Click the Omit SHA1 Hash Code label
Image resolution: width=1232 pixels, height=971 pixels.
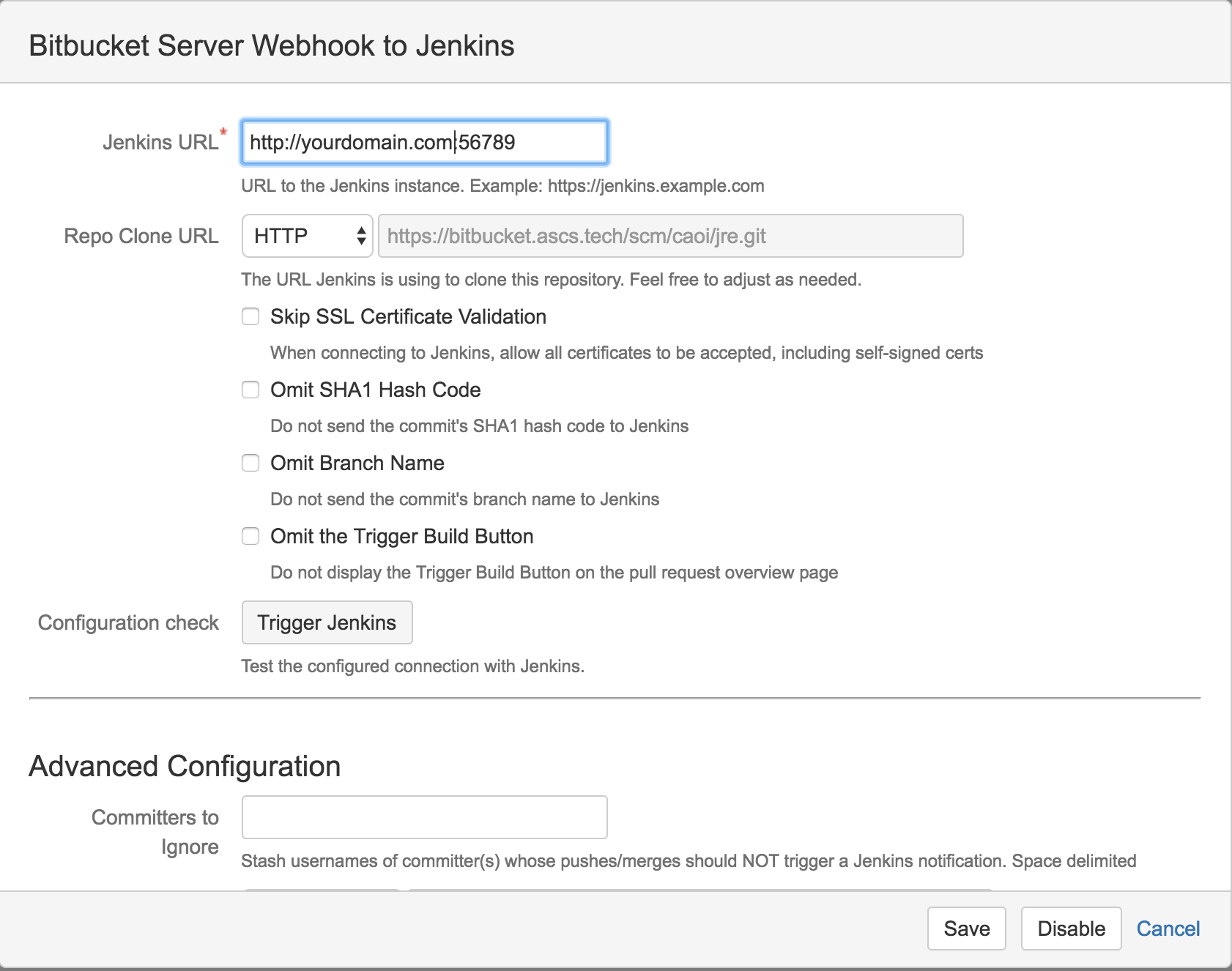click(374, 390)
